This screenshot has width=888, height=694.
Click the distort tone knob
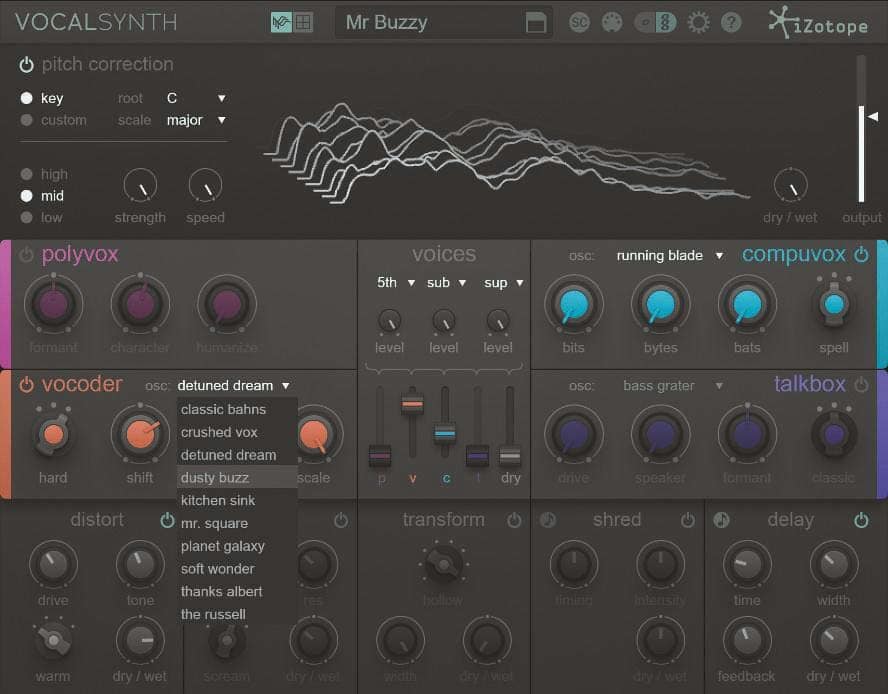pos(140,564)
